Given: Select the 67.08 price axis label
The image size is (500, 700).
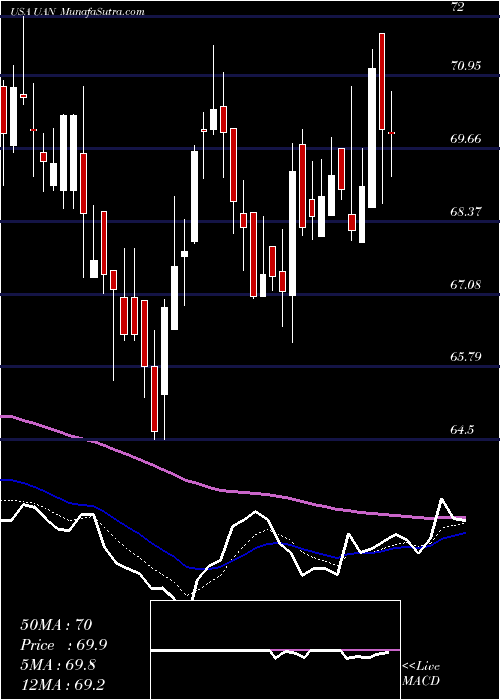Looking at the screenshot, I should [x=466, y=284].
